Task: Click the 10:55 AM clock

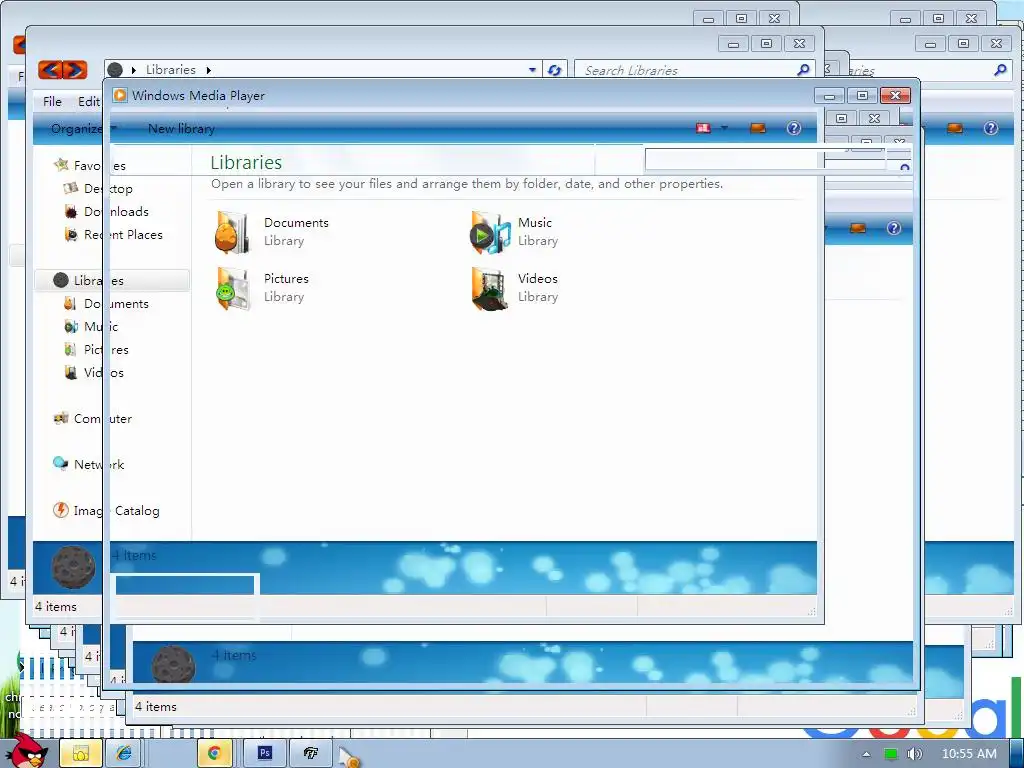Action: [x=969, y=754]
